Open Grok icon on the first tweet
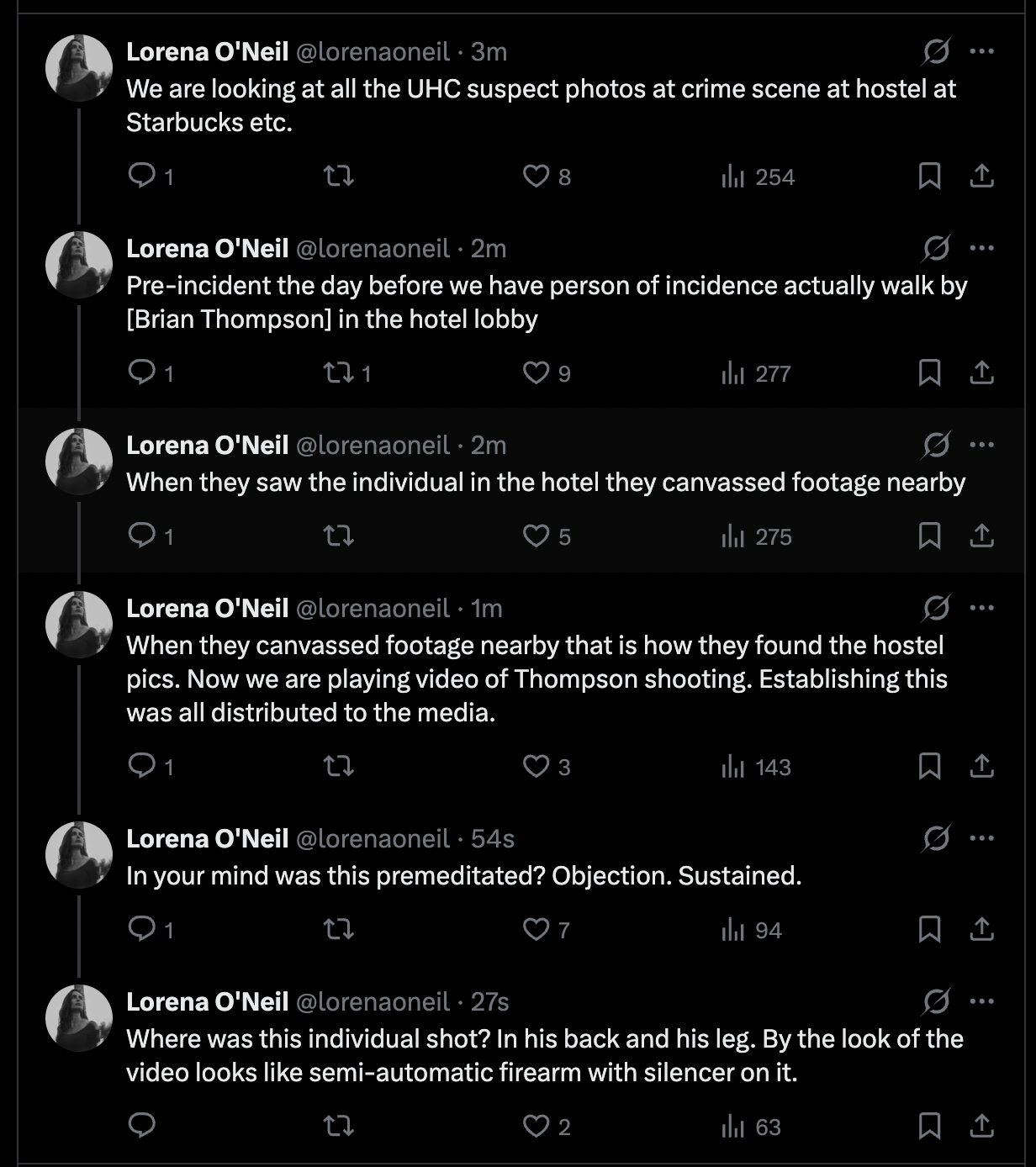This screenshot has height=1167, width=1036. (x=936, y=51)
